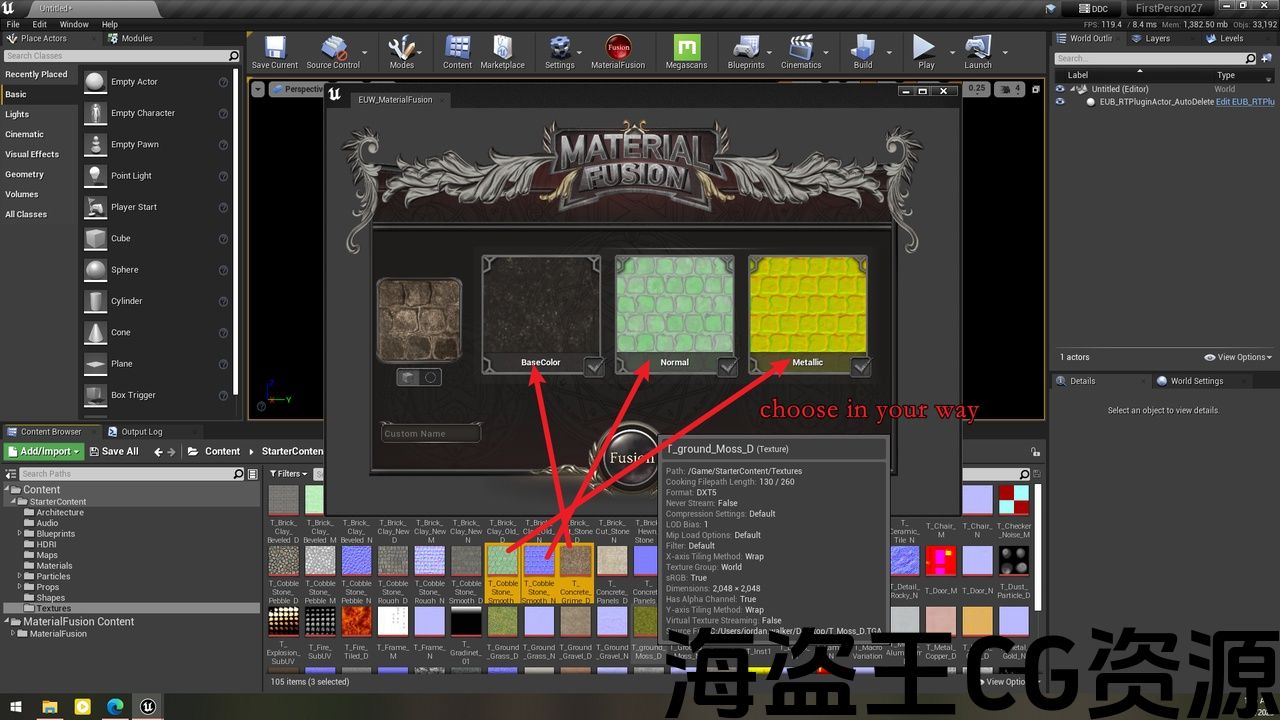
Task: Toggle the BaseColor slot checkbox
Action: point(594,368)
